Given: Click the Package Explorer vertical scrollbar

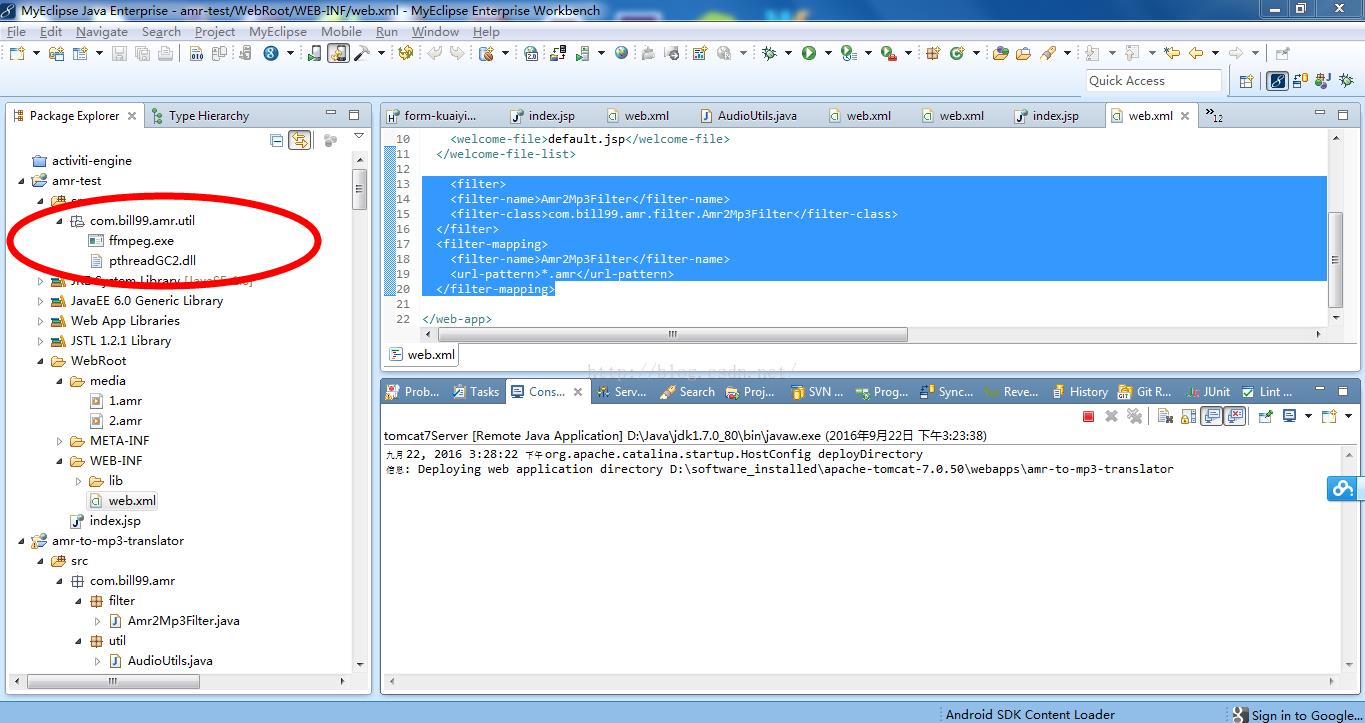Looking at the screenshot, I should tap(359, 189).
